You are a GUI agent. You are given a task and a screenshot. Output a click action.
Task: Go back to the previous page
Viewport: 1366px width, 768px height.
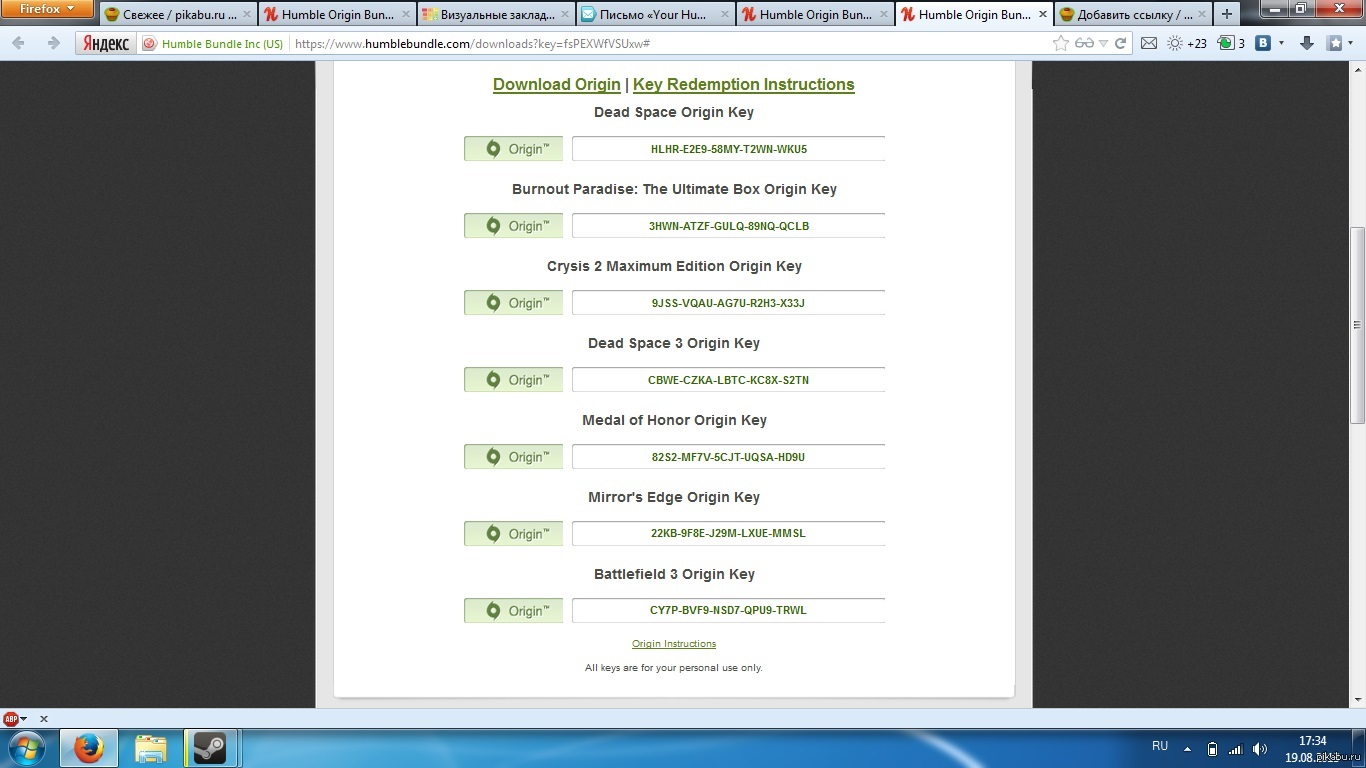coord(18,44)
